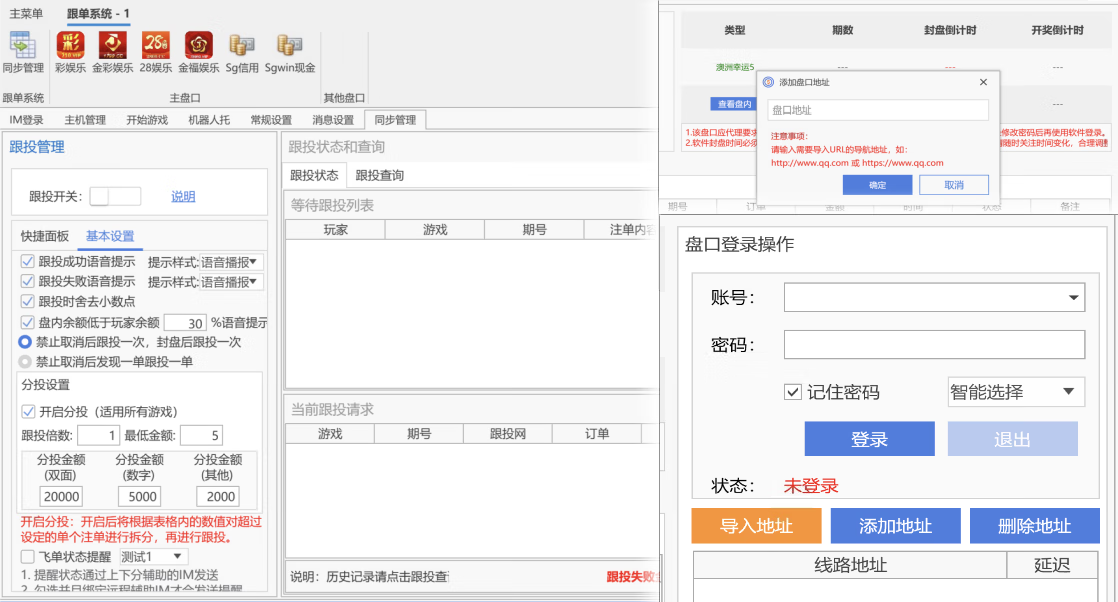
Task: Click the 盘口地址 input field
Action: tap(878, 110)
